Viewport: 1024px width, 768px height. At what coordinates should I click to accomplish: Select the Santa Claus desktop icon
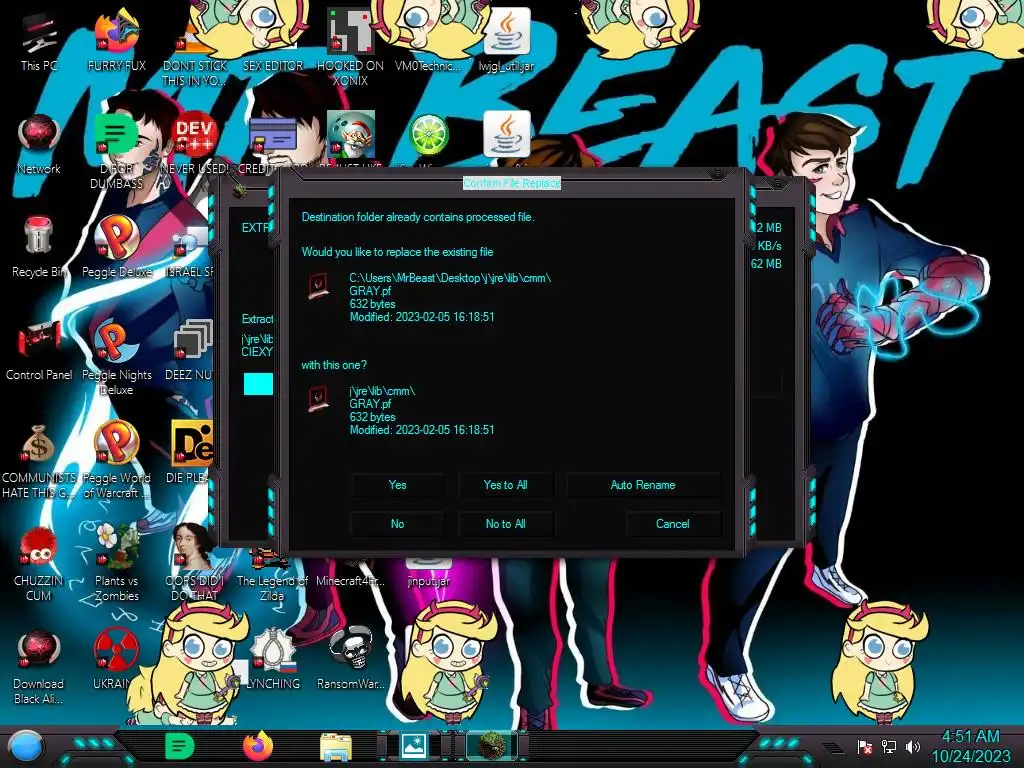[x=351, y=135]
